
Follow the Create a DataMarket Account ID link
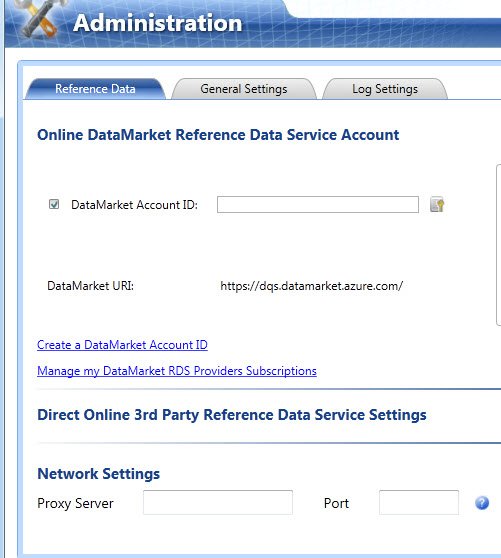tap(122, 344)
